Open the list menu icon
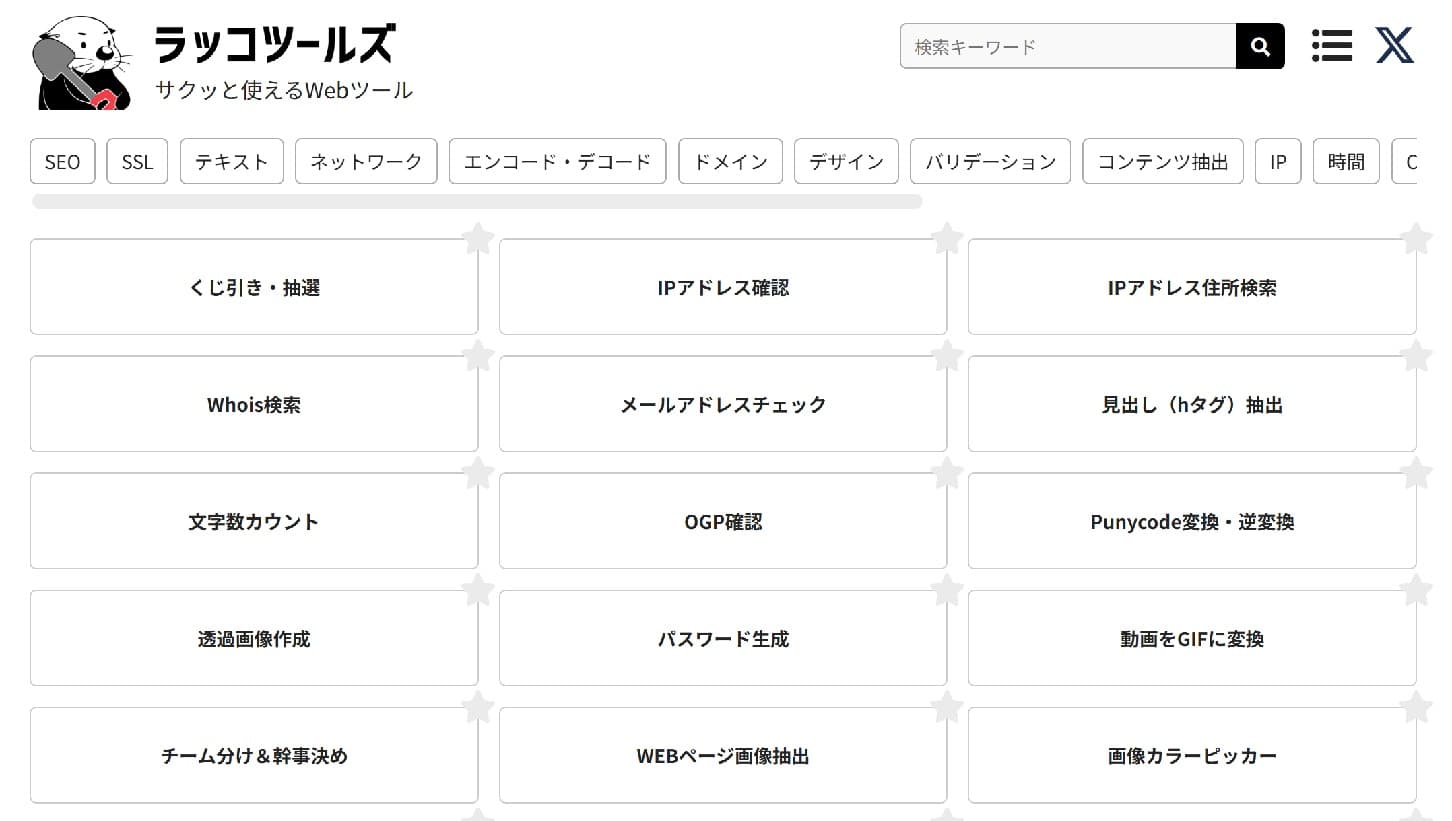 (1331, 46)
